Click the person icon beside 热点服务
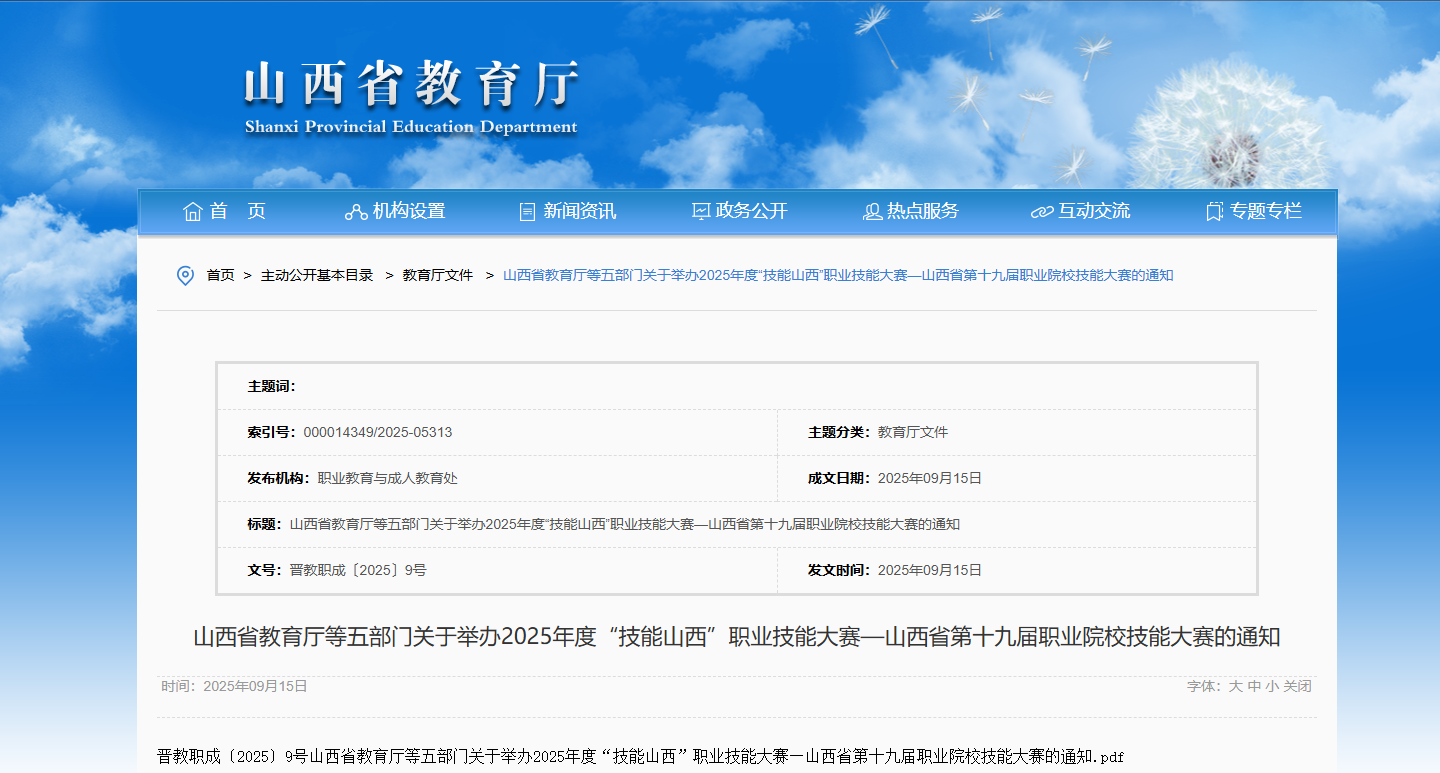Viewport: 1440px width, 773px height. coord(872,212)
